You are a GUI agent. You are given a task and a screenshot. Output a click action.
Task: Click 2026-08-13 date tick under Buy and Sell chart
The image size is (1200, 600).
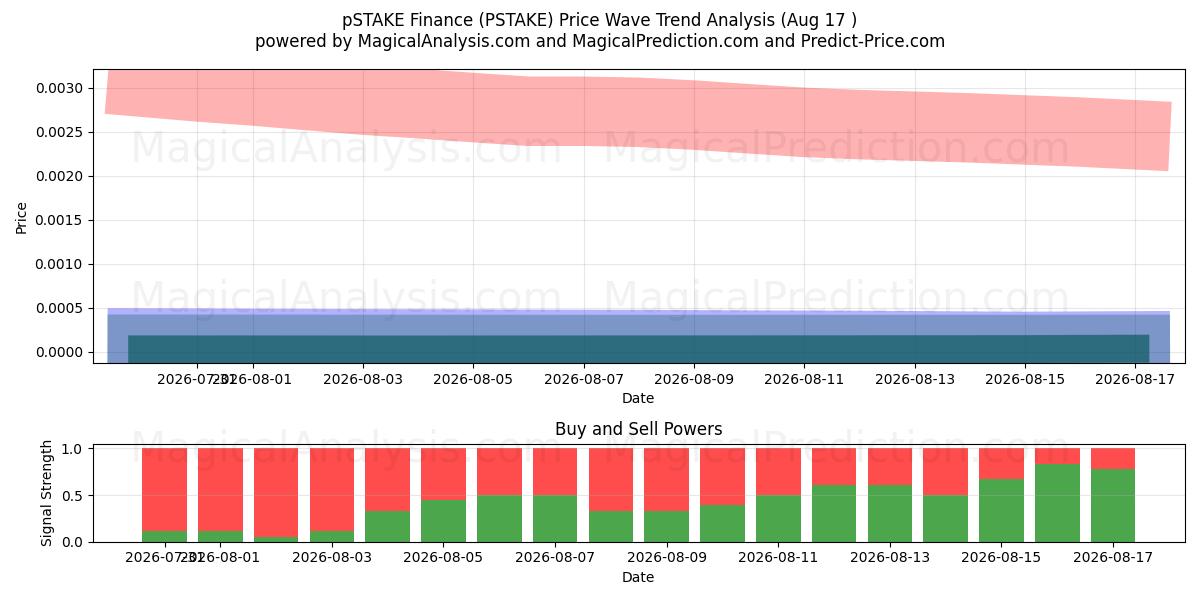(890, 558)
